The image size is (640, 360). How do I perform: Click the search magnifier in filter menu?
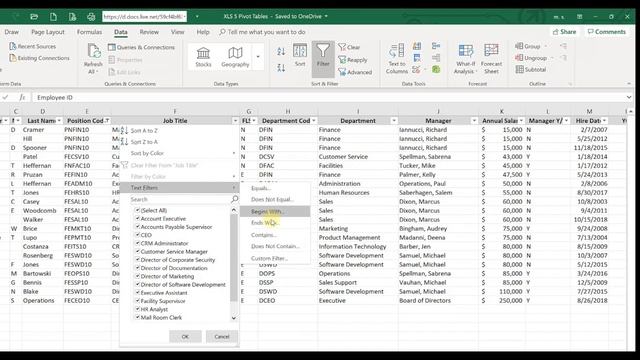coord(234,199)
